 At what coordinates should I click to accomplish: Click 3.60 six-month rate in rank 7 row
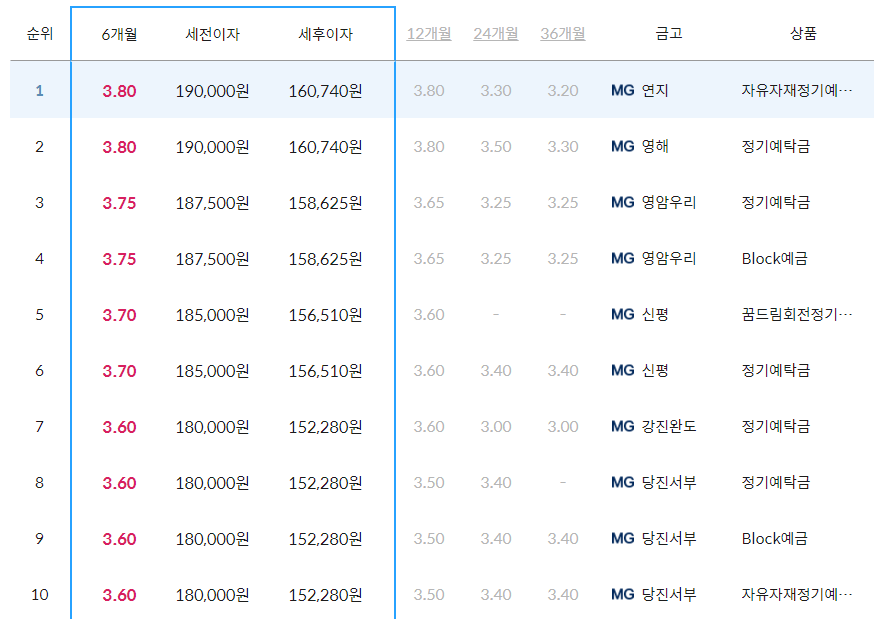pos(119,427)
